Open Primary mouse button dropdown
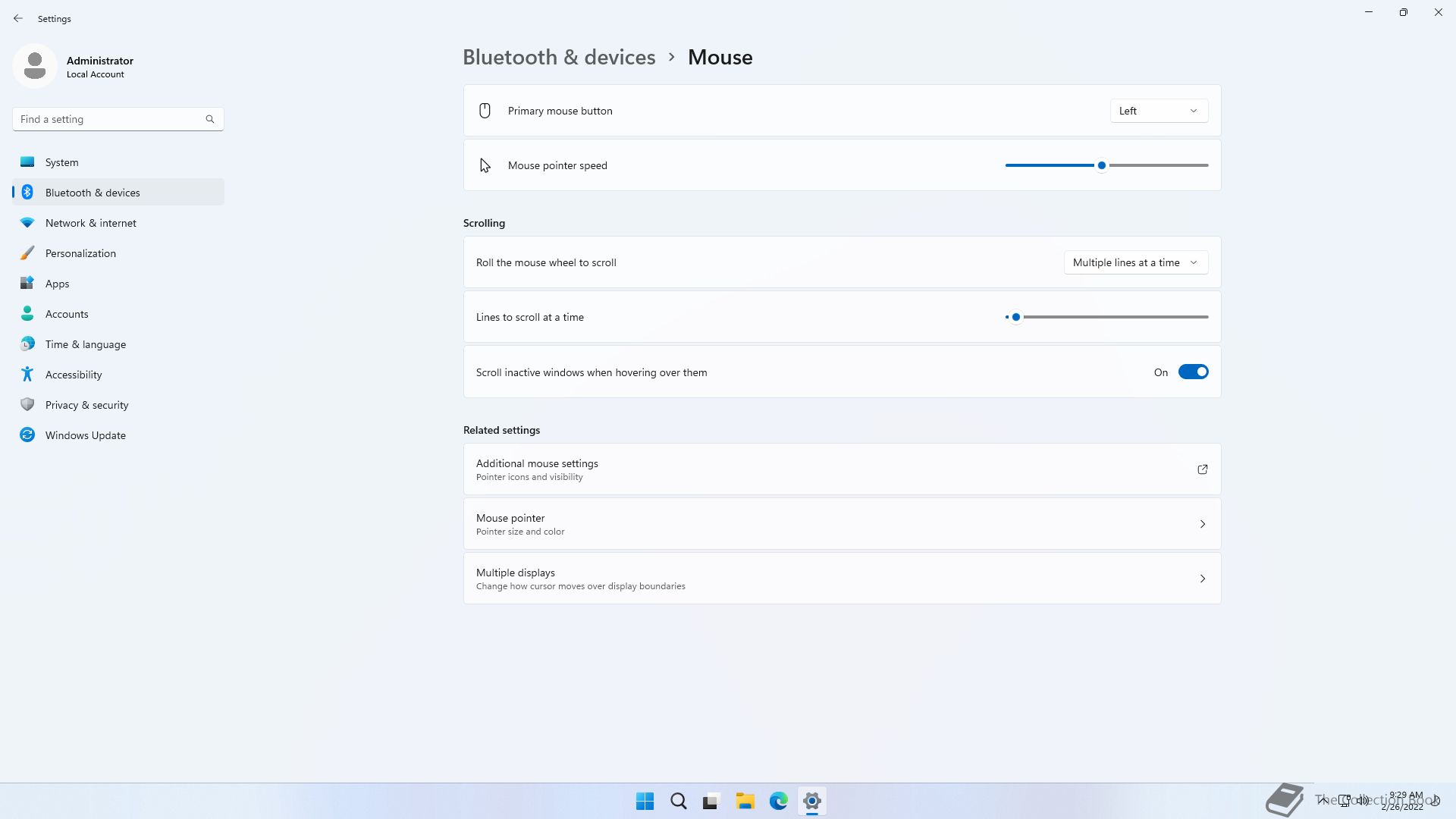Image resolution: width=1456 pixels, height=819 pixels. tap(1158, 111)
